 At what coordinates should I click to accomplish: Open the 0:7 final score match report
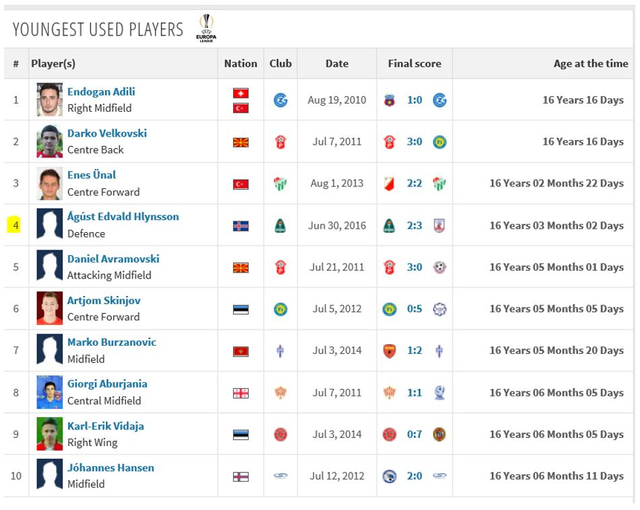(414, 435)
